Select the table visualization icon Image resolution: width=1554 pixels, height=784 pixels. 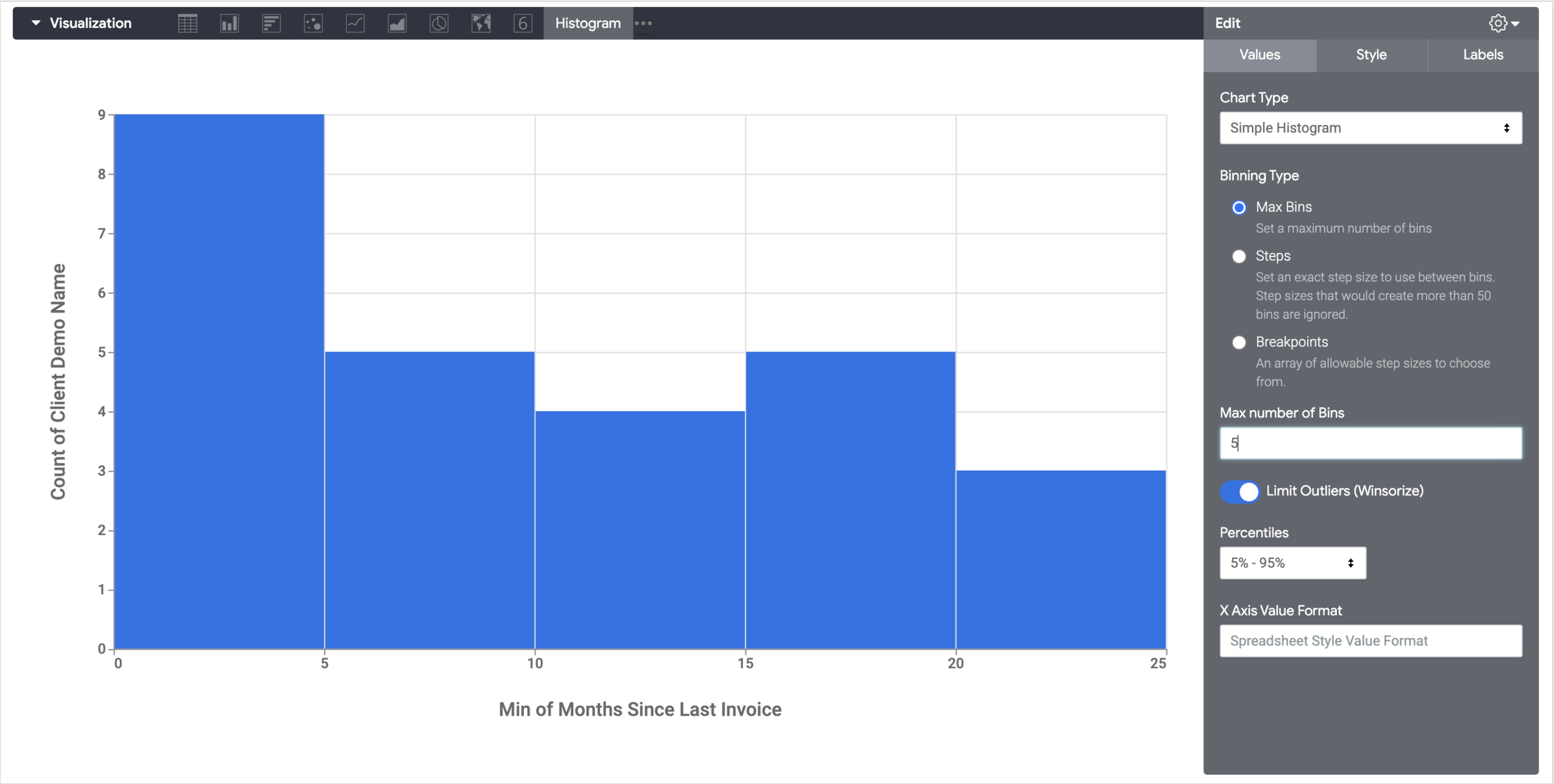(x=187, y=24)
